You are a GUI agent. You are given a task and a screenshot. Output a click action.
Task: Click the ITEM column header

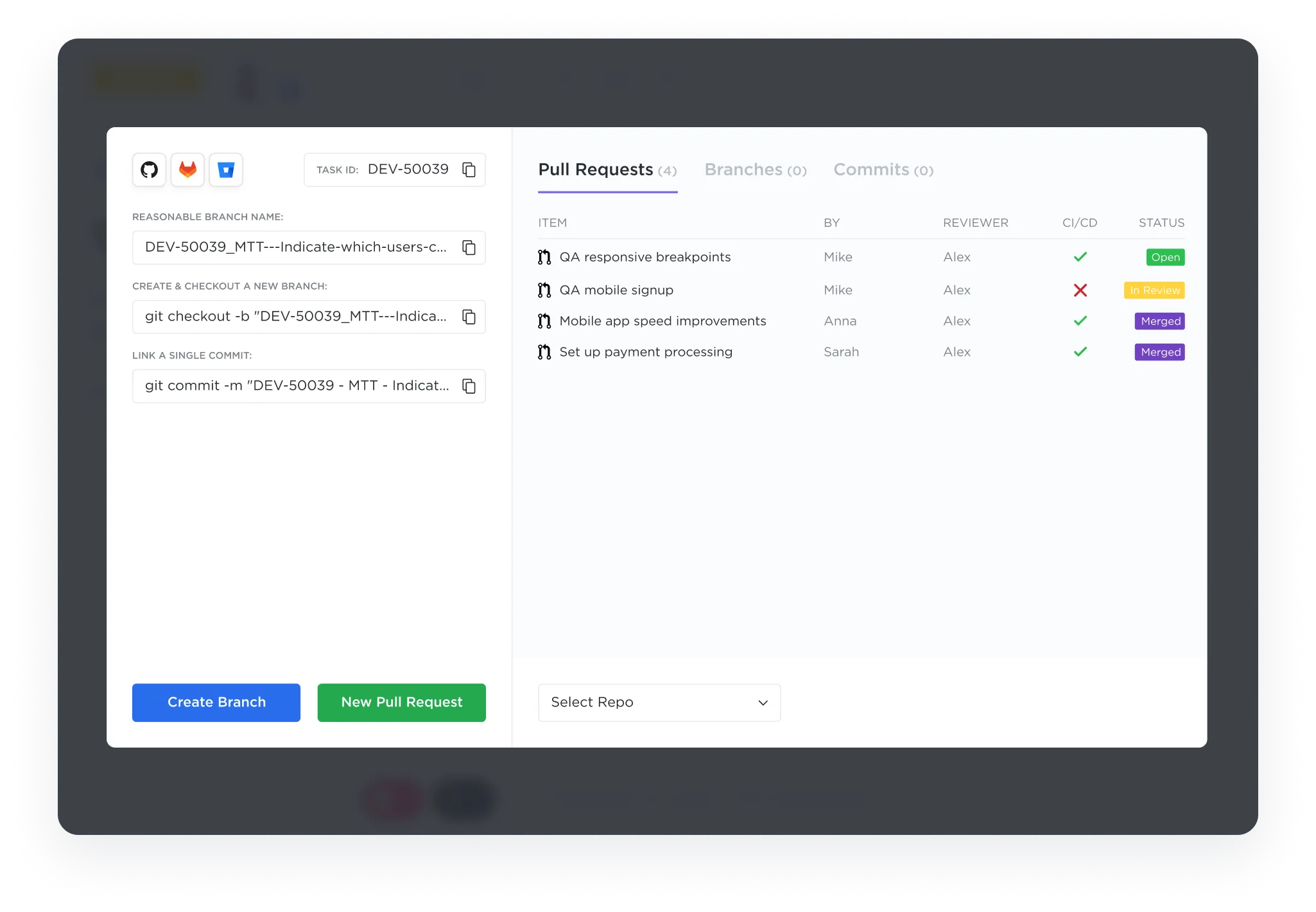point(553,223)
